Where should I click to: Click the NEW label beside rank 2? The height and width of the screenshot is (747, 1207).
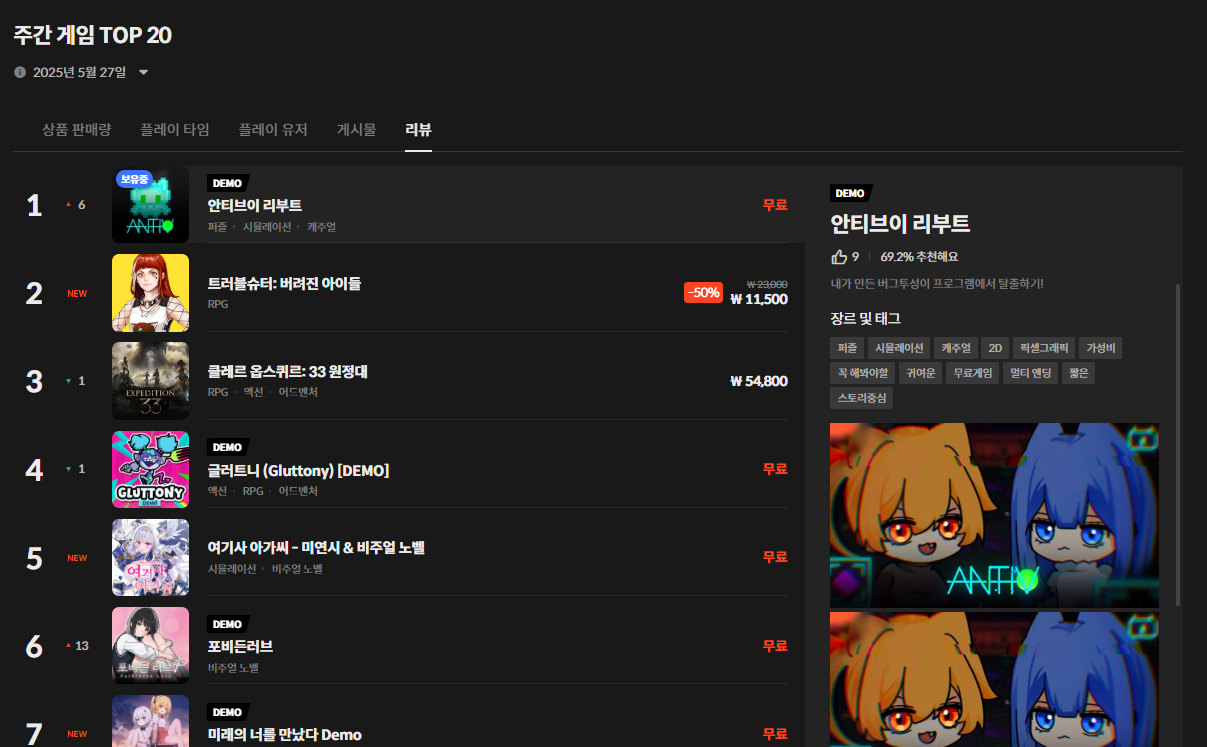(x=77, y=293)
